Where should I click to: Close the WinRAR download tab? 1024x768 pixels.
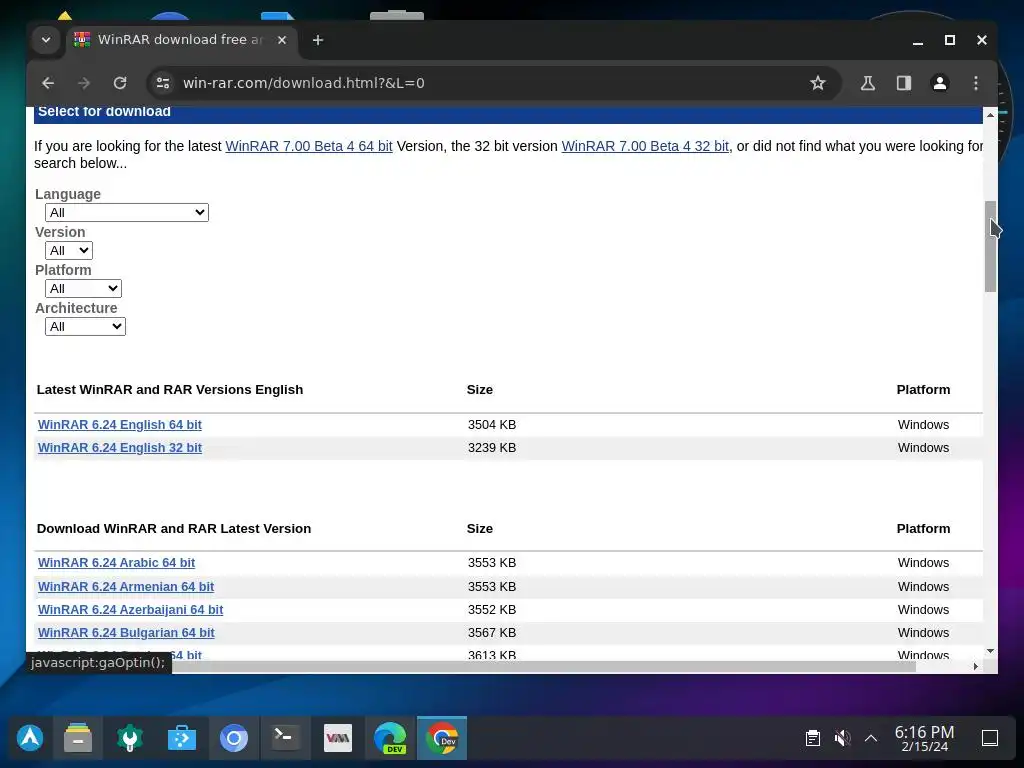coord(282,40)
